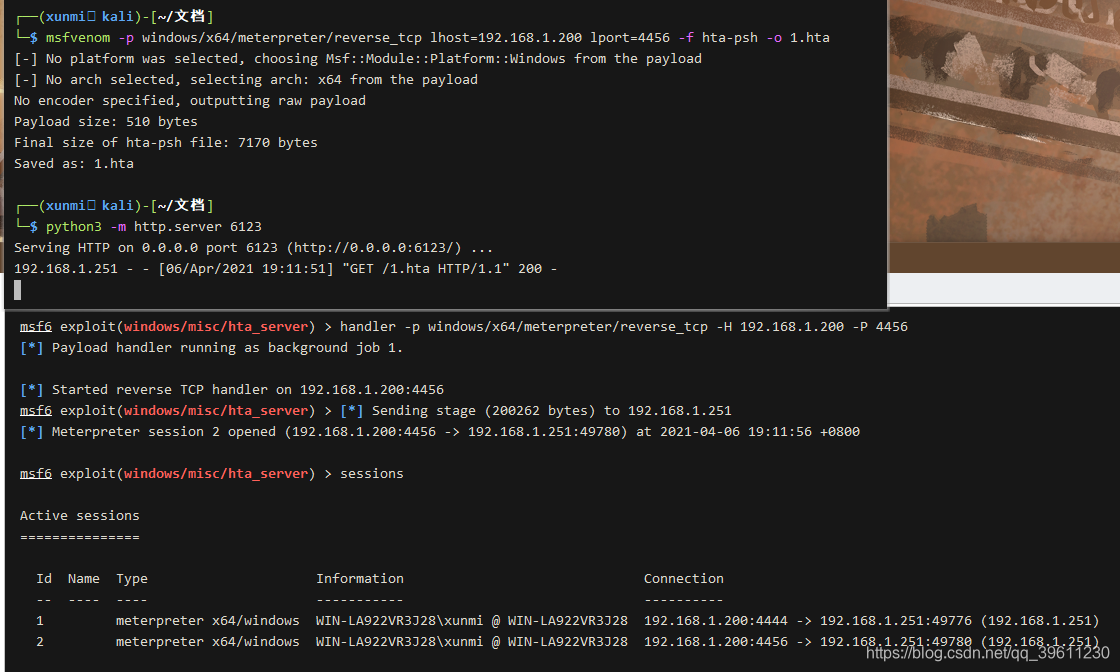Click the hta-psh format value
The width and height of the screenshot is (1120, 672).
coord(729,38)
